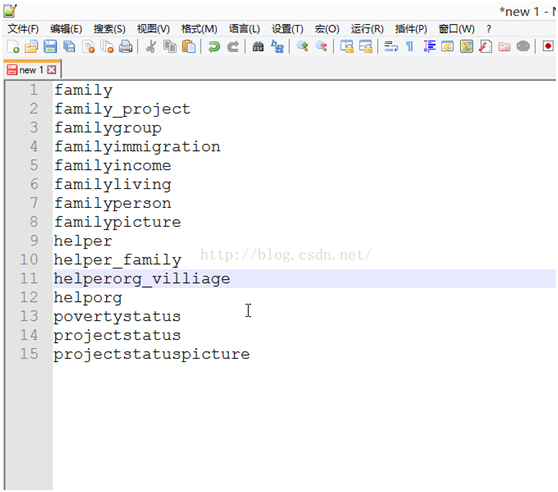Open the 宏(O) menu
The width and height of the screenshot is (558, 492).
click(327, 29)
